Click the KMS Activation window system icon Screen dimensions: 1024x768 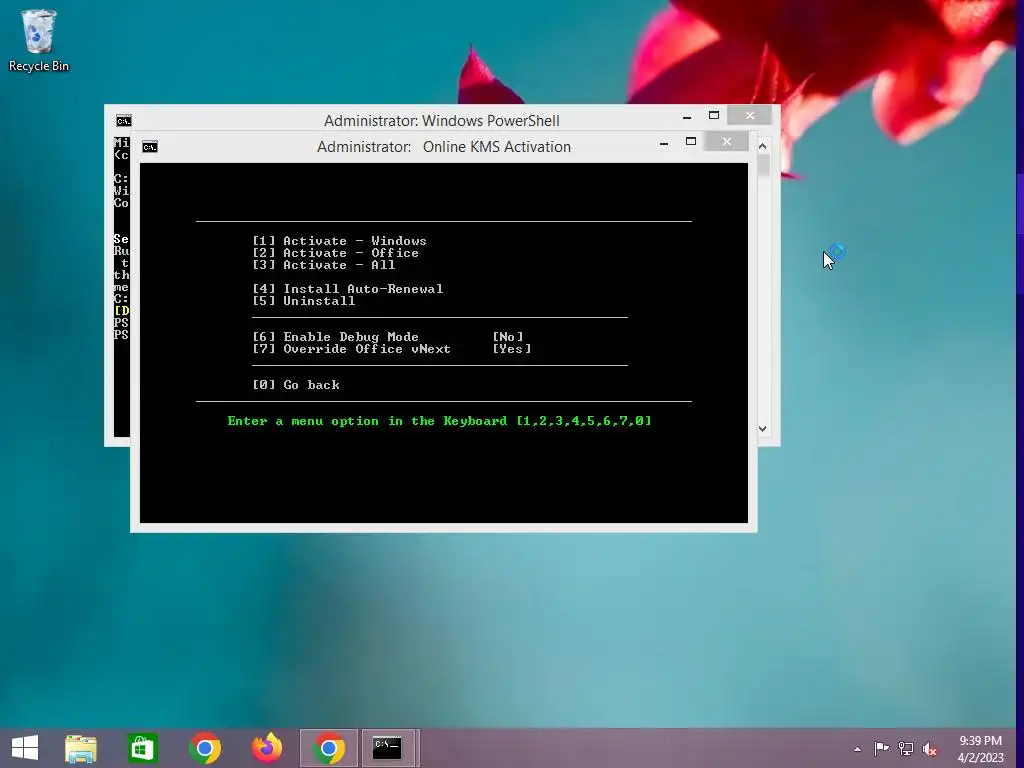click(150, 147)
